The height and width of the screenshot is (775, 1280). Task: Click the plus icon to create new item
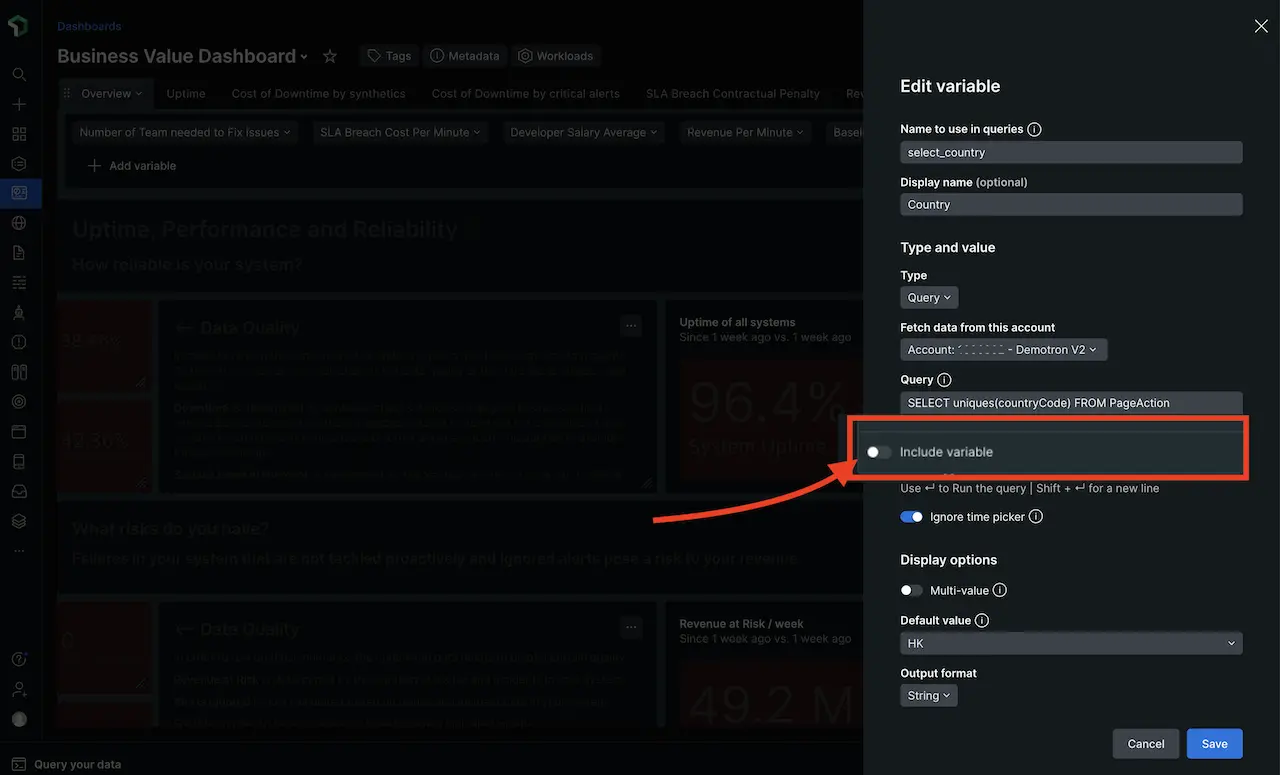[x=18, y=104]
